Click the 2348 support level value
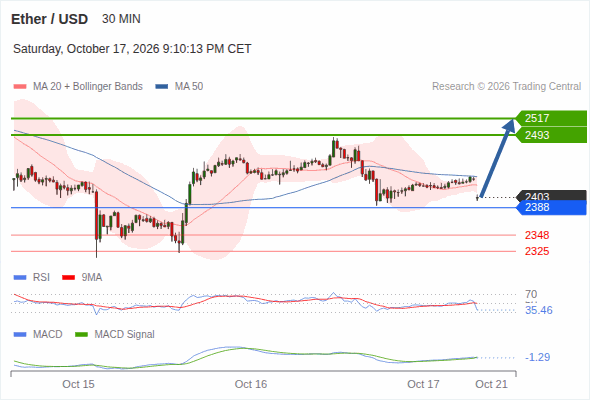The image size is (590, 400). tap(537, 235)
